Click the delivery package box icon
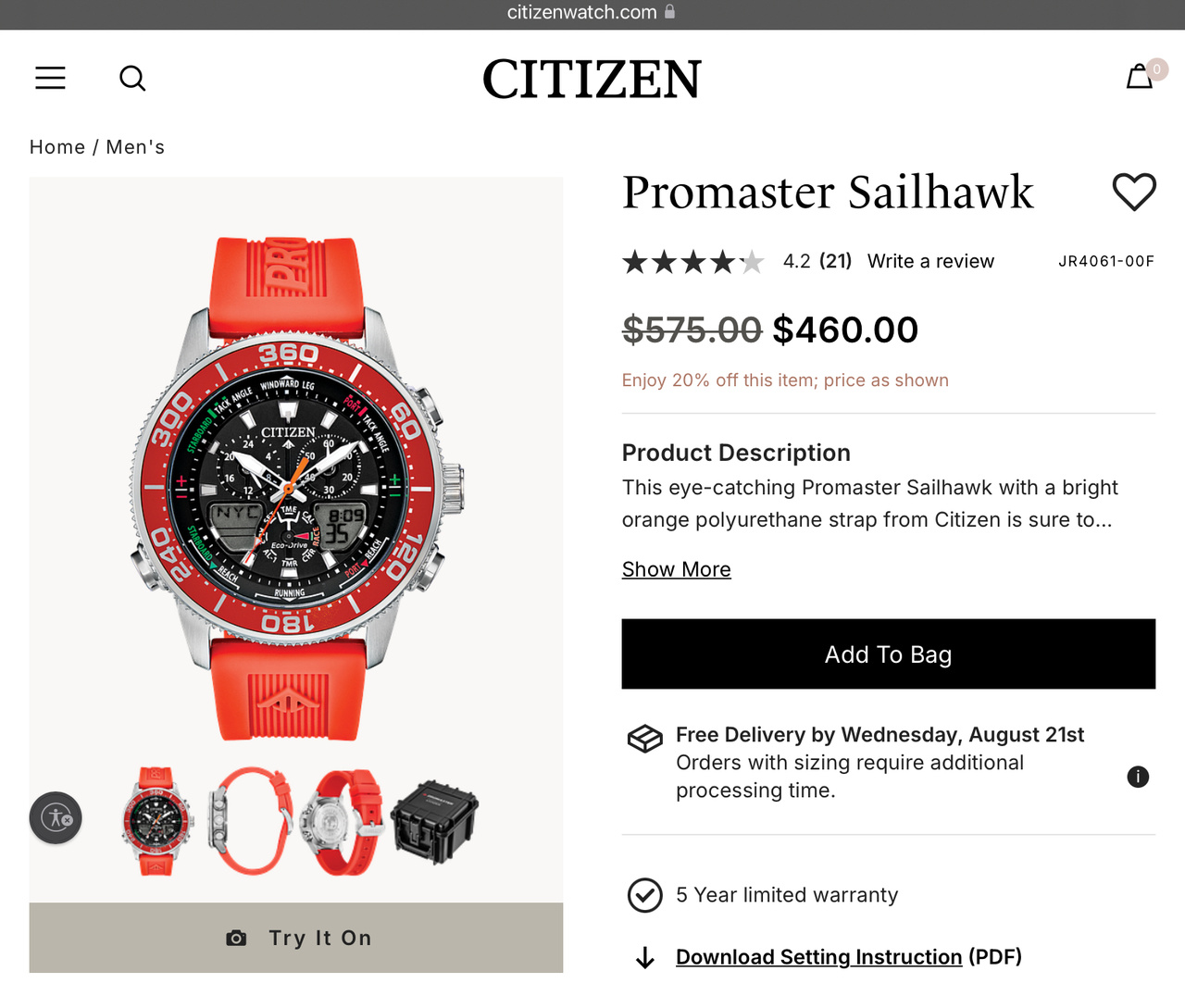 pos(645,738)
